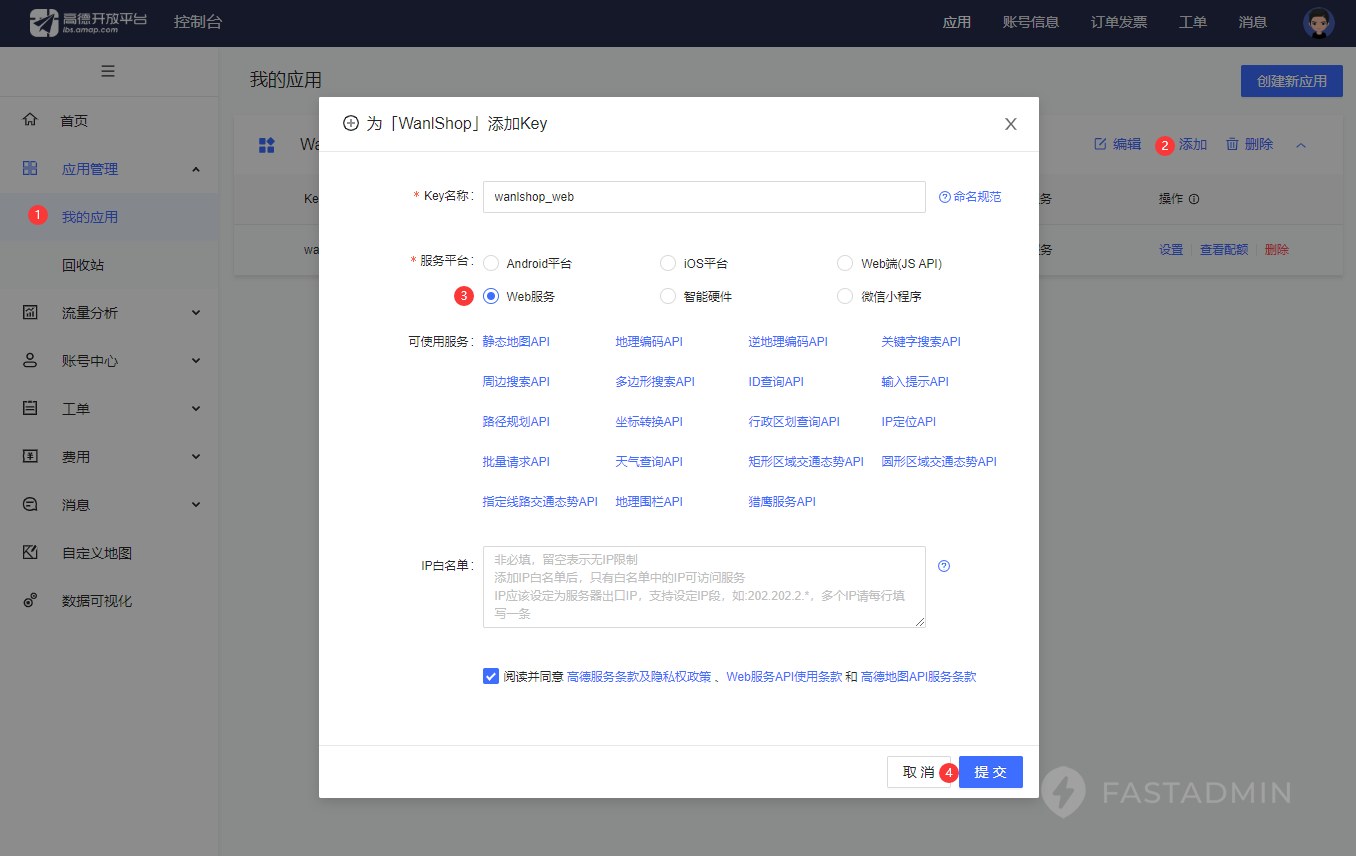The image size is (1356, 856).
Task: Open 高德地图API服务条款 link
Action: [918, 677]
